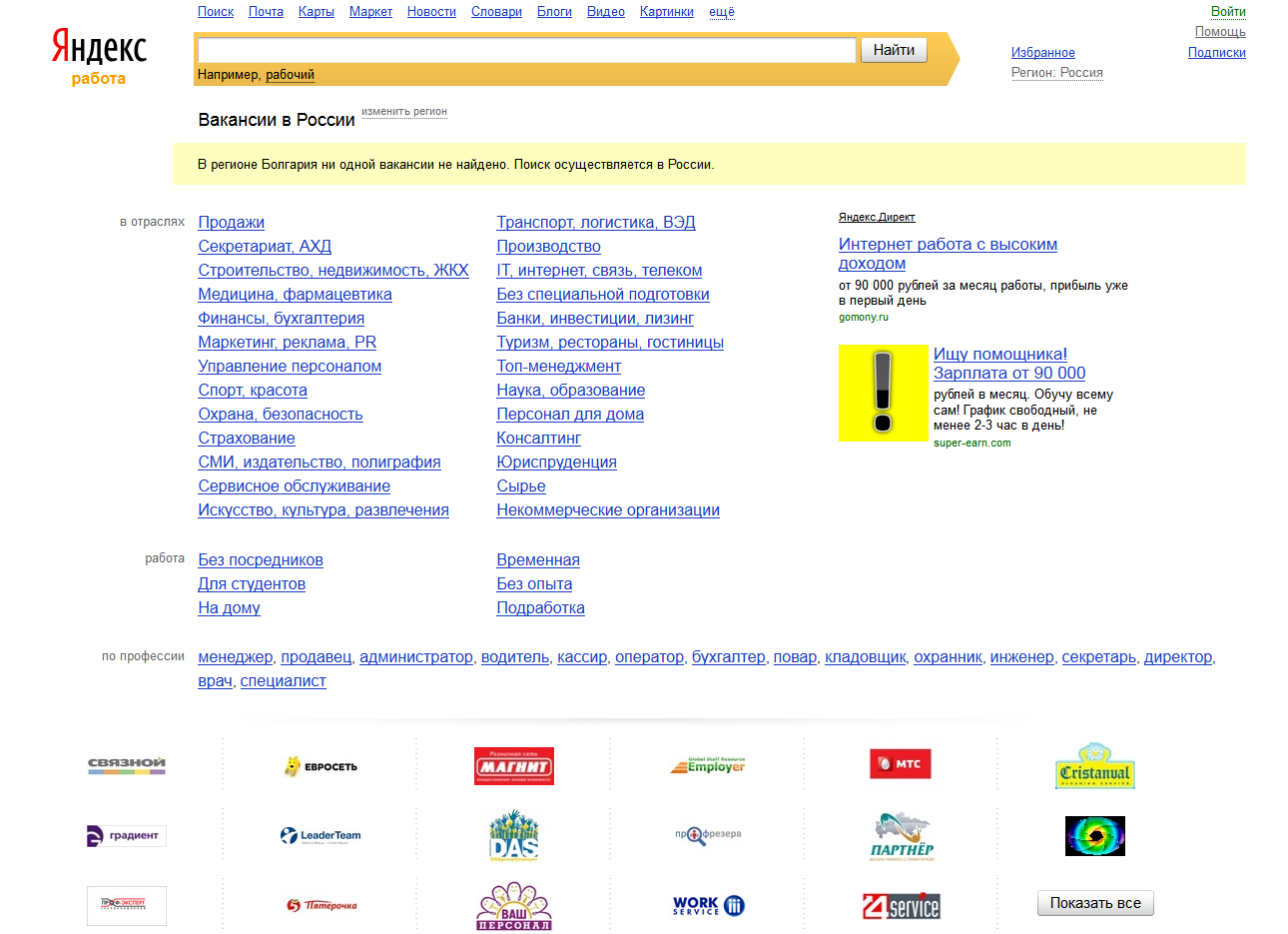Click the Партнёр company logo
The image size is (1288, 934).
903,836
